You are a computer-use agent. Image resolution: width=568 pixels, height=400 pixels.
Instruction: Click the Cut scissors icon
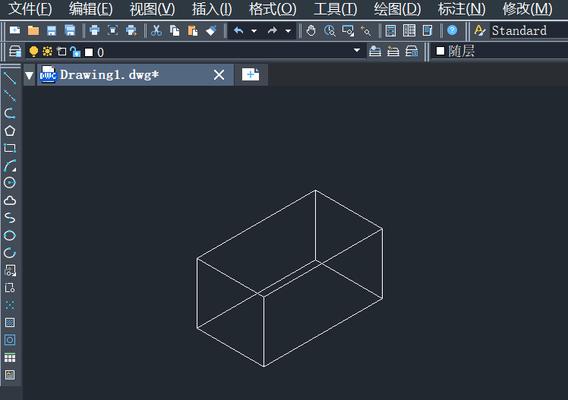pos(156,31)
